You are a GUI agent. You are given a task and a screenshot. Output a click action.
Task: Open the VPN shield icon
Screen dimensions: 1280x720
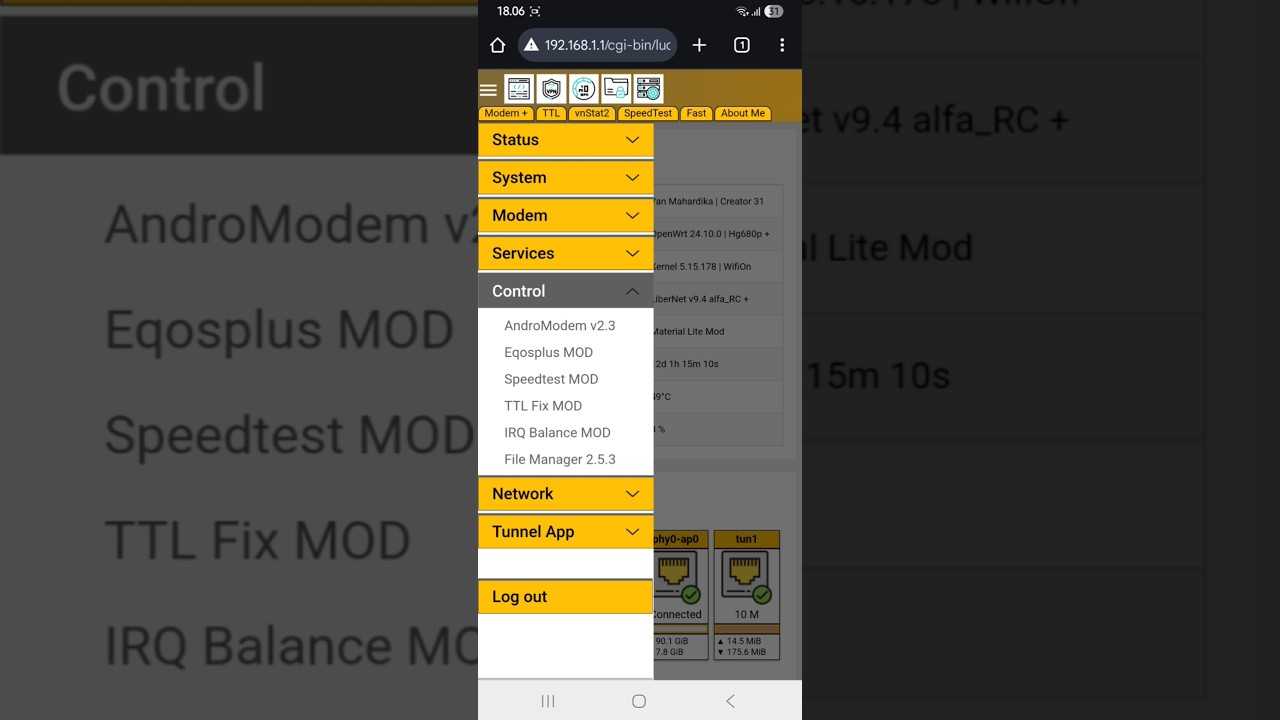[x=551, y=89]
